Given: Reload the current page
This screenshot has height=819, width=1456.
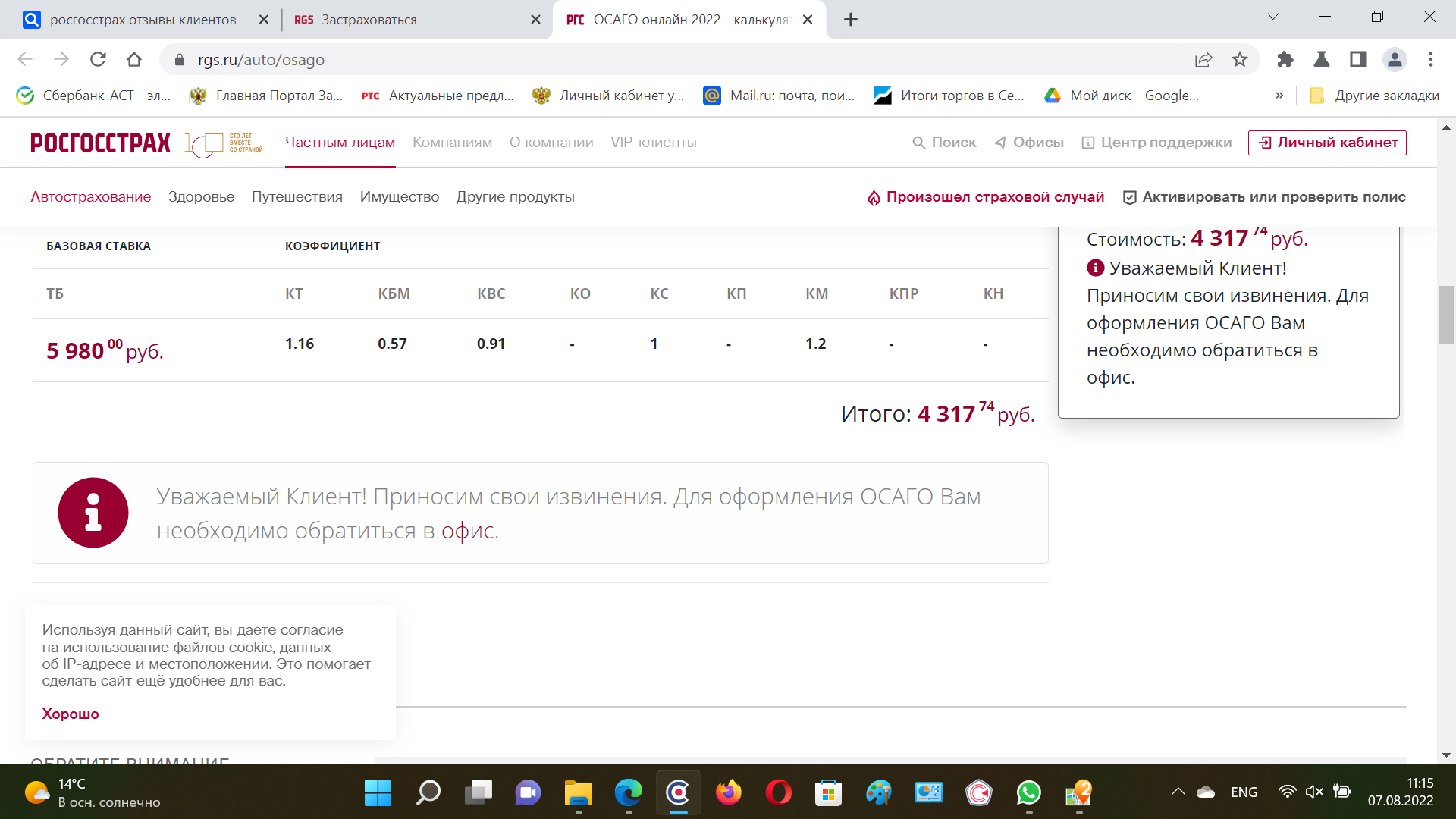Looking at the screenshot, I should [98, 59].
